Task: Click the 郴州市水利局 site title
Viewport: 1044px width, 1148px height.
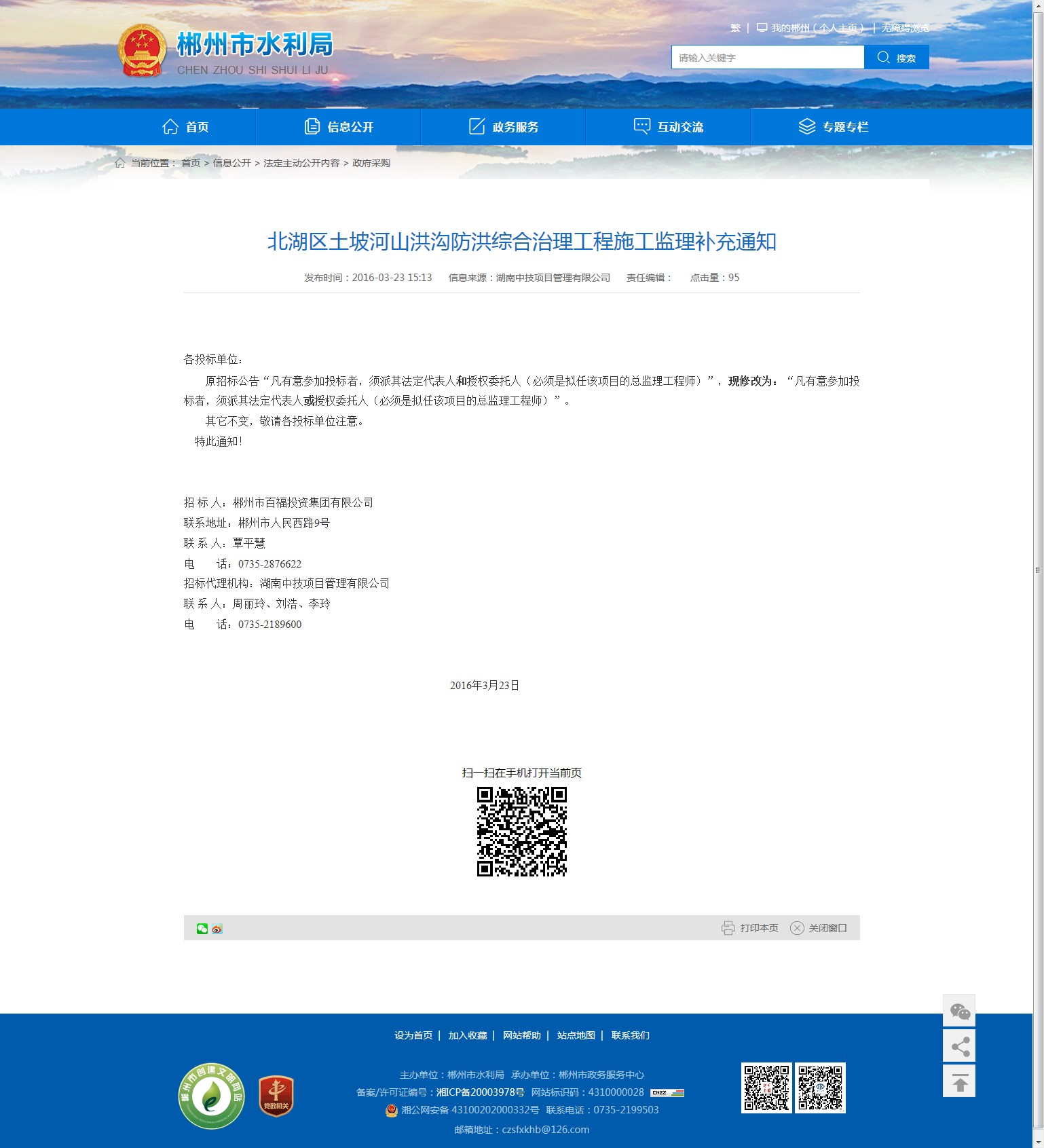Action: point(255,45)
